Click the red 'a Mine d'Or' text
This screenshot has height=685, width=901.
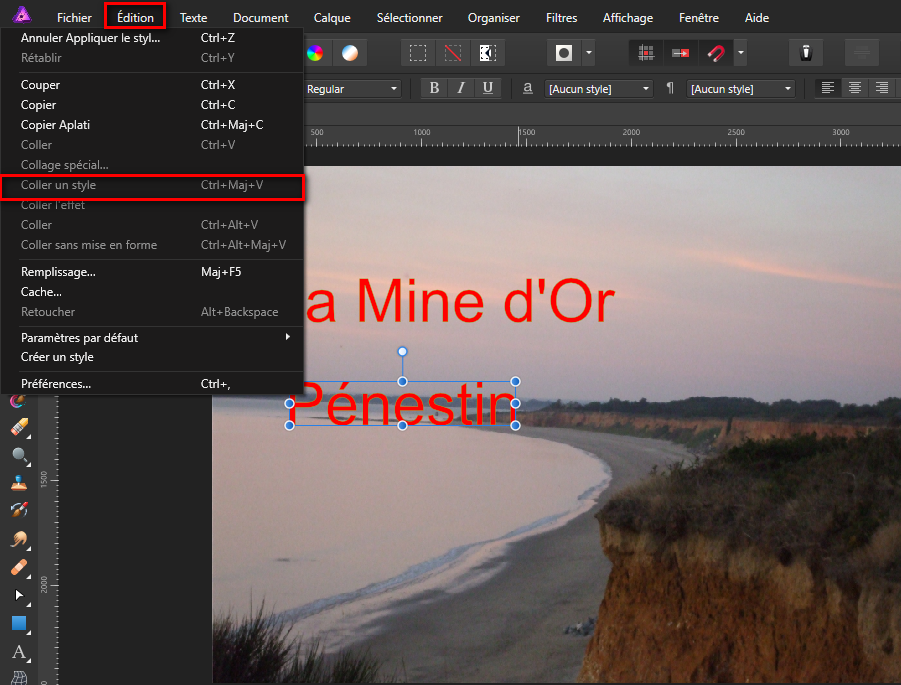click(x=460, y=301)
